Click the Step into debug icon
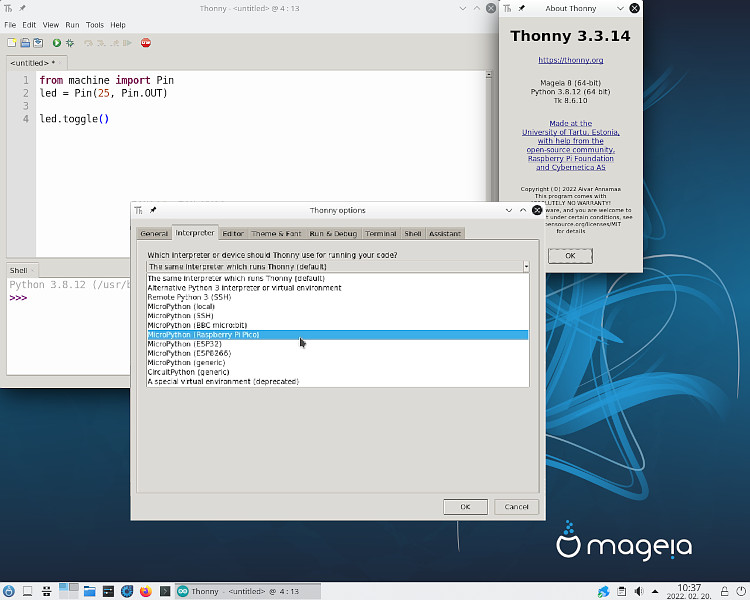Image resolution: width=750 pixels, height=600 pixels. (x=101, y=43)
